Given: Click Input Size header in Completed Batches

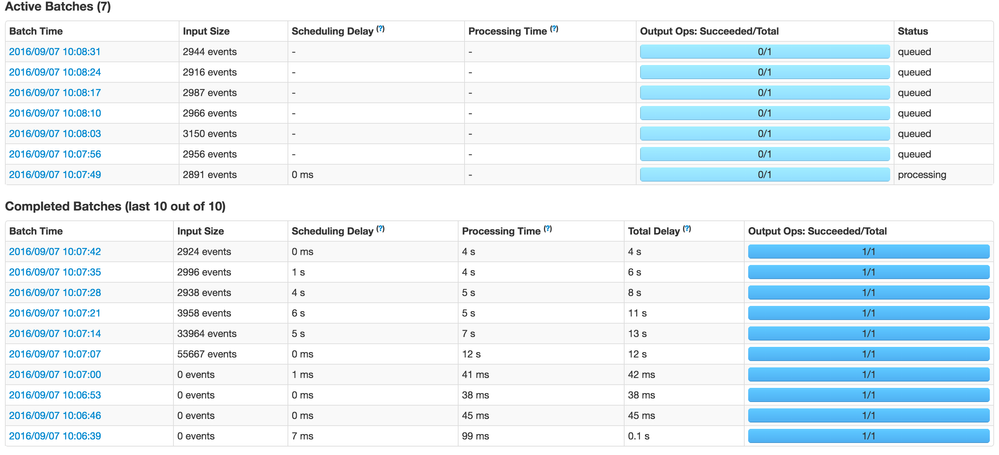Looking at the screenshot, I should point(201,231).
